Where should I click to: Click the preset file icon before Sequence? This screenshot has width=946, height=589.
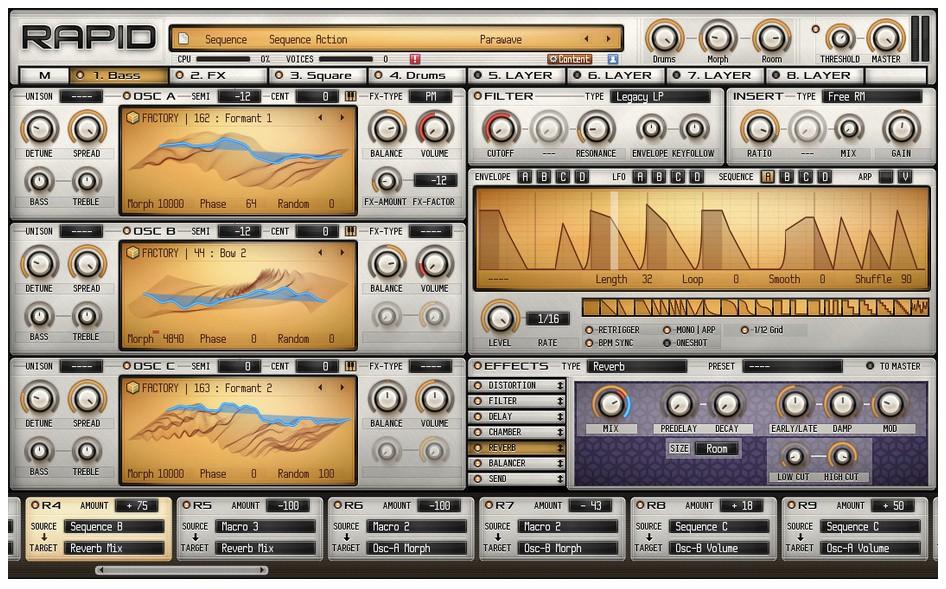[x=183, y=39]
